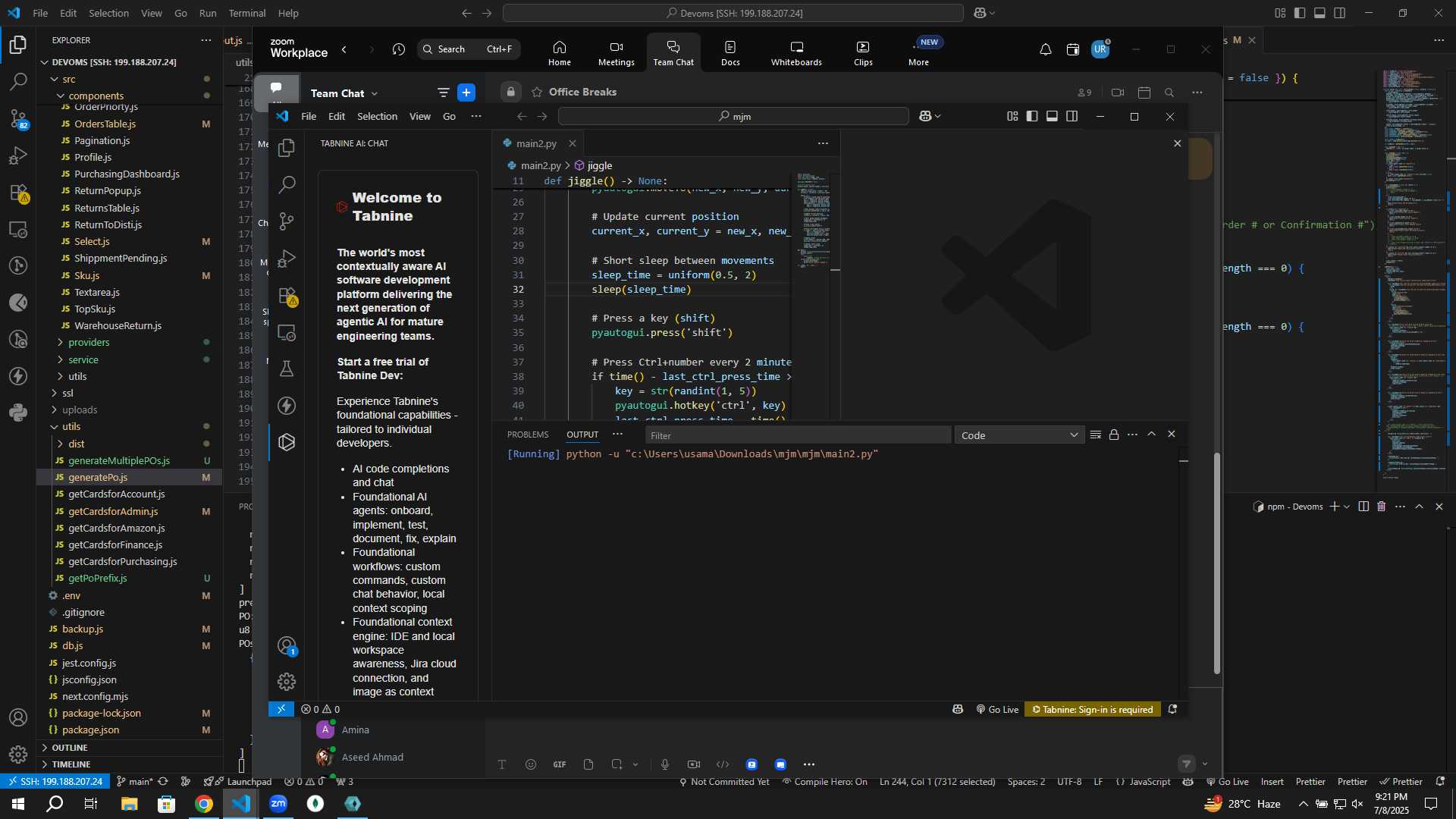
Task: Open Zoom Home tab
Action: tap(560, 53)
